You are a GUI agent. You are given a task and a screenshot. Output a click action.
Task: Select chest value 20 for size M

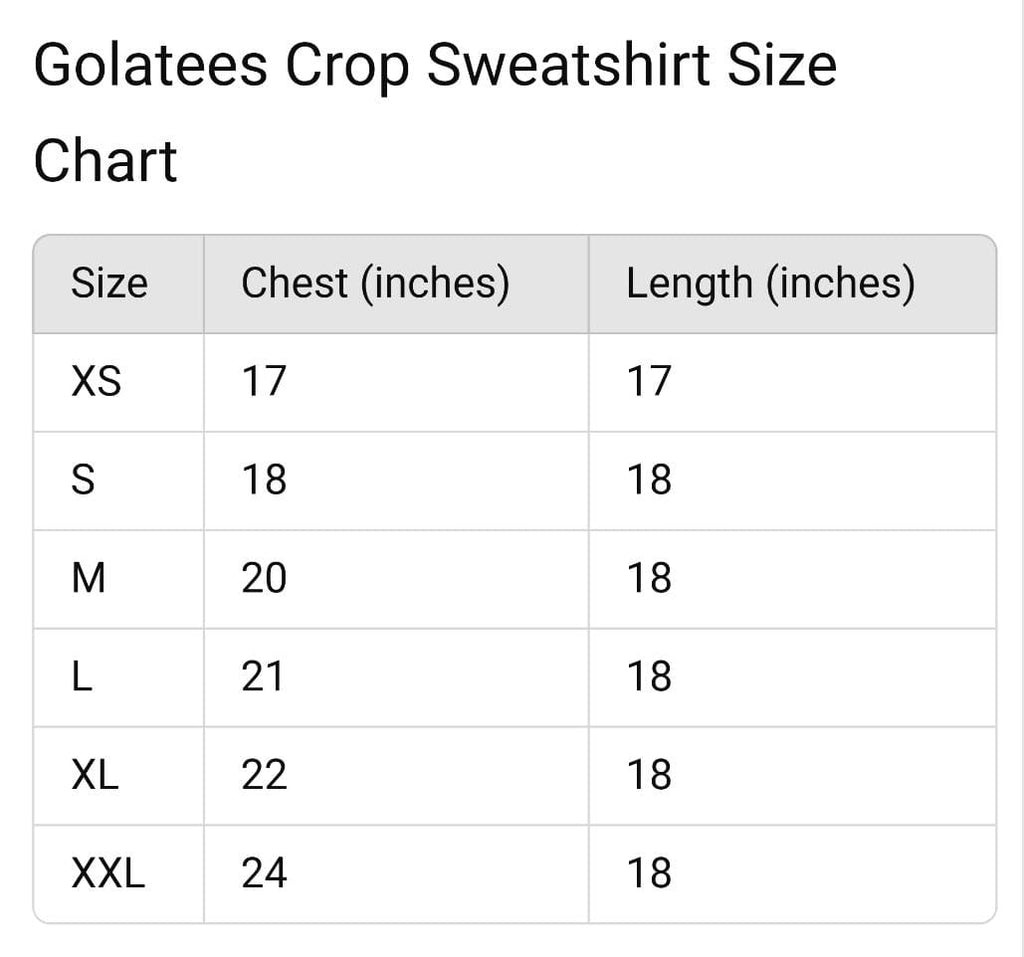[264, 578]
